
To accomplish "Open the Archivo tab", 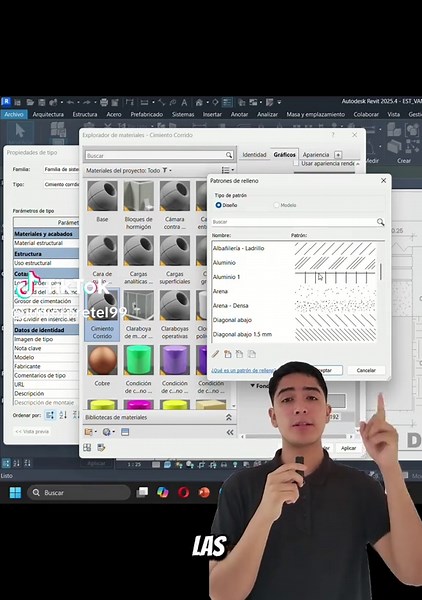I will (x=14, y=114).
